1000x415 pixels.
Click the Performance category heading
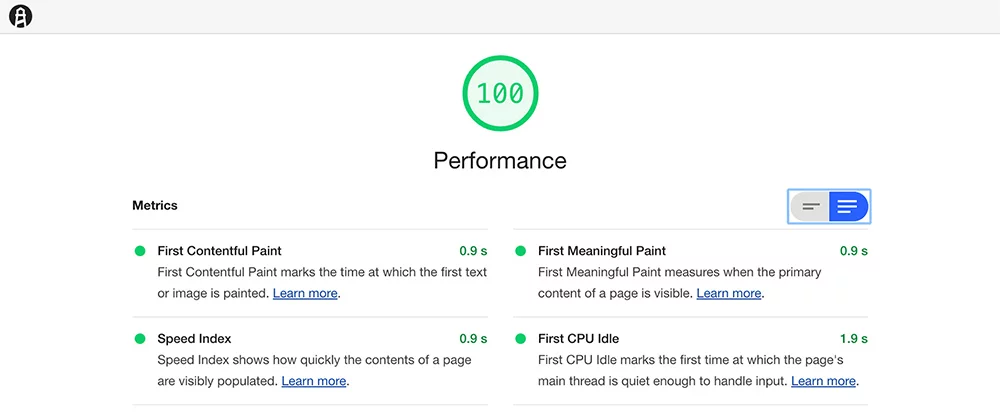500,160
